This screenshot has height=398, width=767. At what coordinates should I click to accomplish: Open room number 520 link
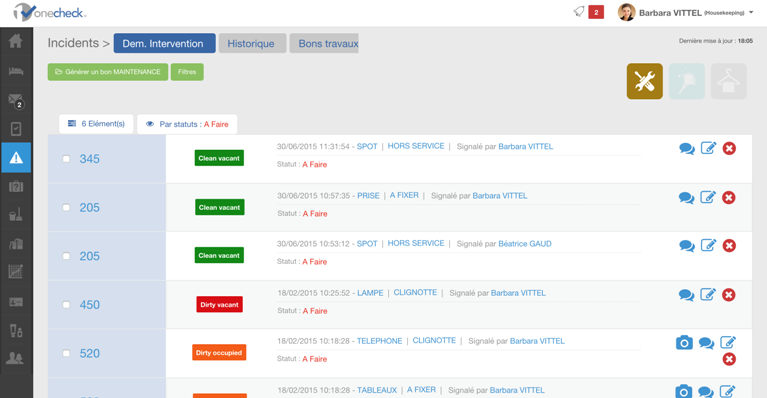point(90,354)
